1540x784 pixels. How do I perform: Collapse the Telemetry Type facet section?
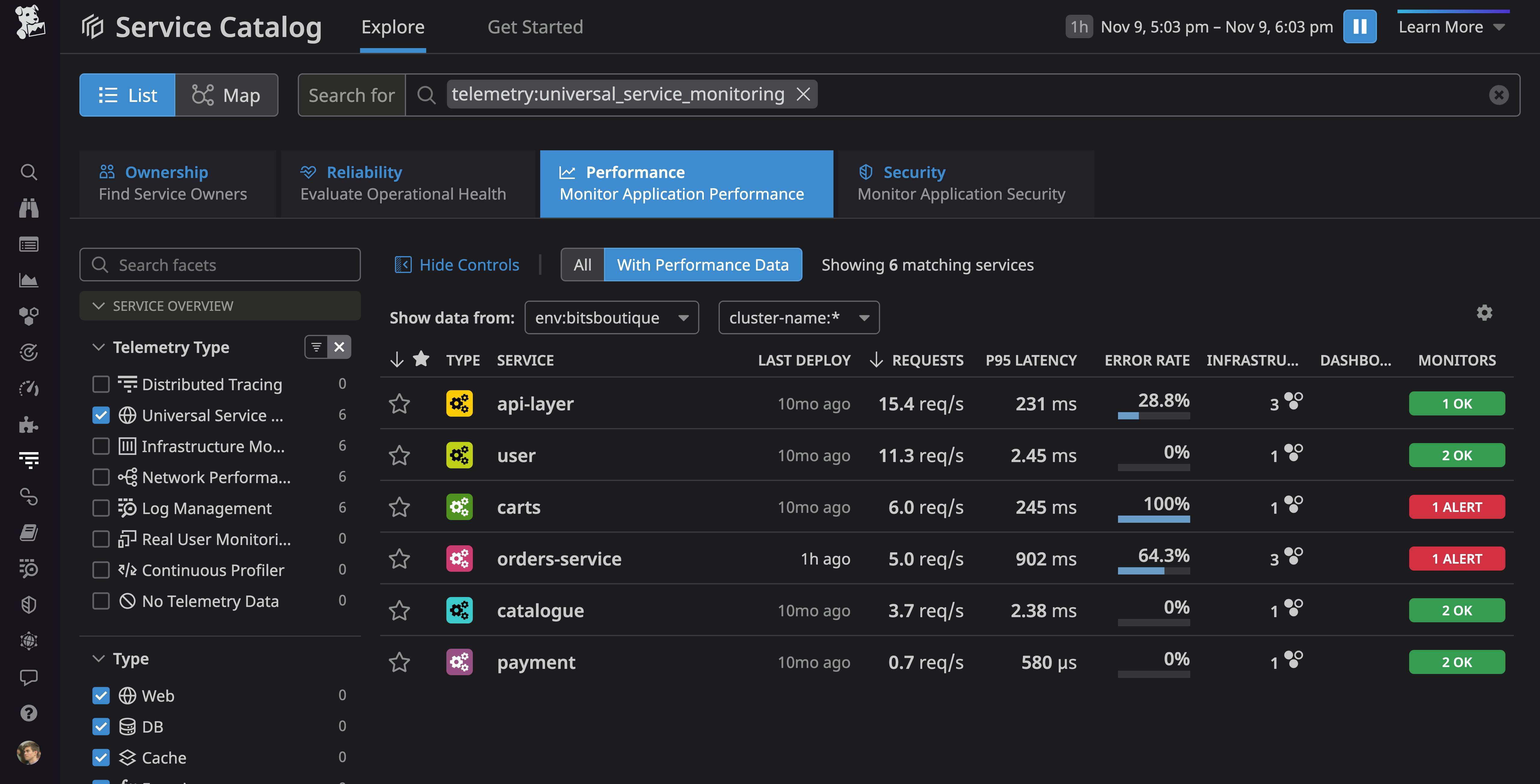point(99,347)
